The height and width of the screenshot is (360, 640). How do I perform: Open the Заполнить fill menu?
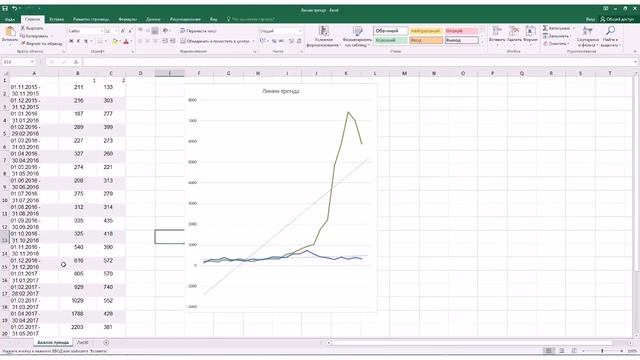tap(556, 36)
